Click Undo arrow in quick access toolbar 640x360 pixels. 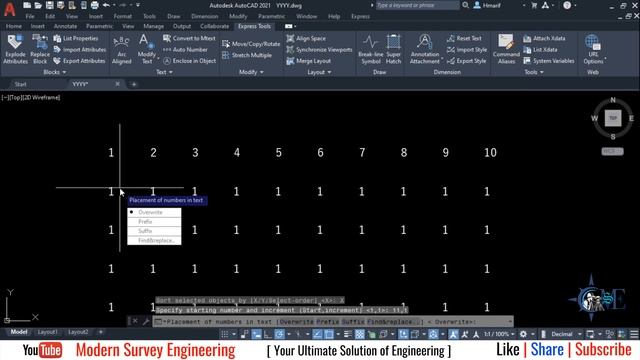pyautogui.click(x=106, y=5)
